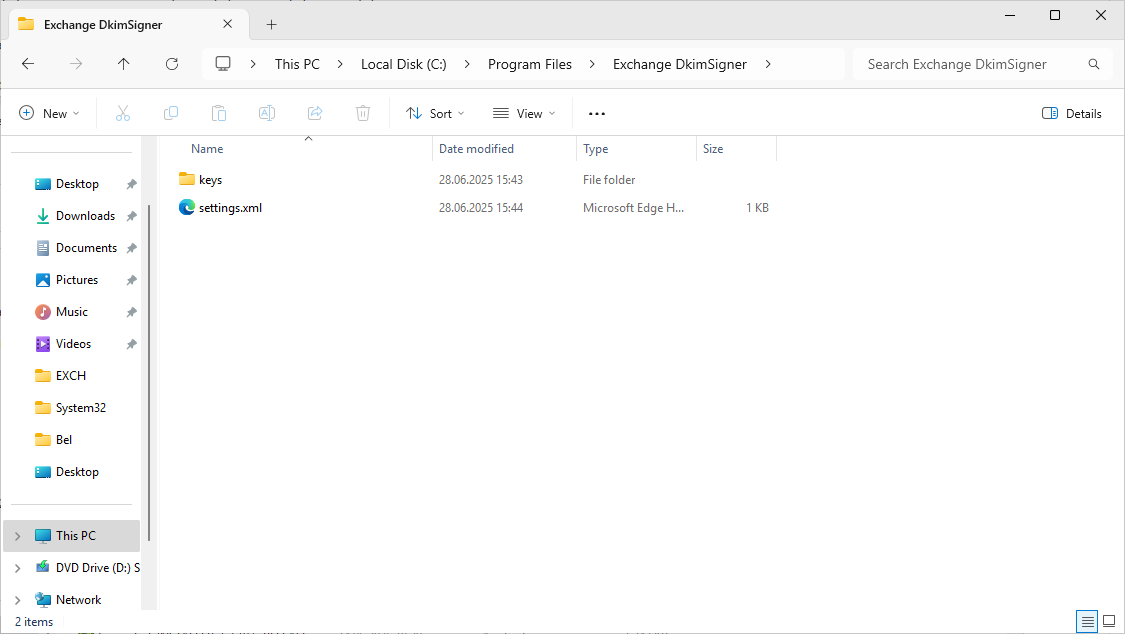Click pin icon next to Downloads

click(131, 216)
